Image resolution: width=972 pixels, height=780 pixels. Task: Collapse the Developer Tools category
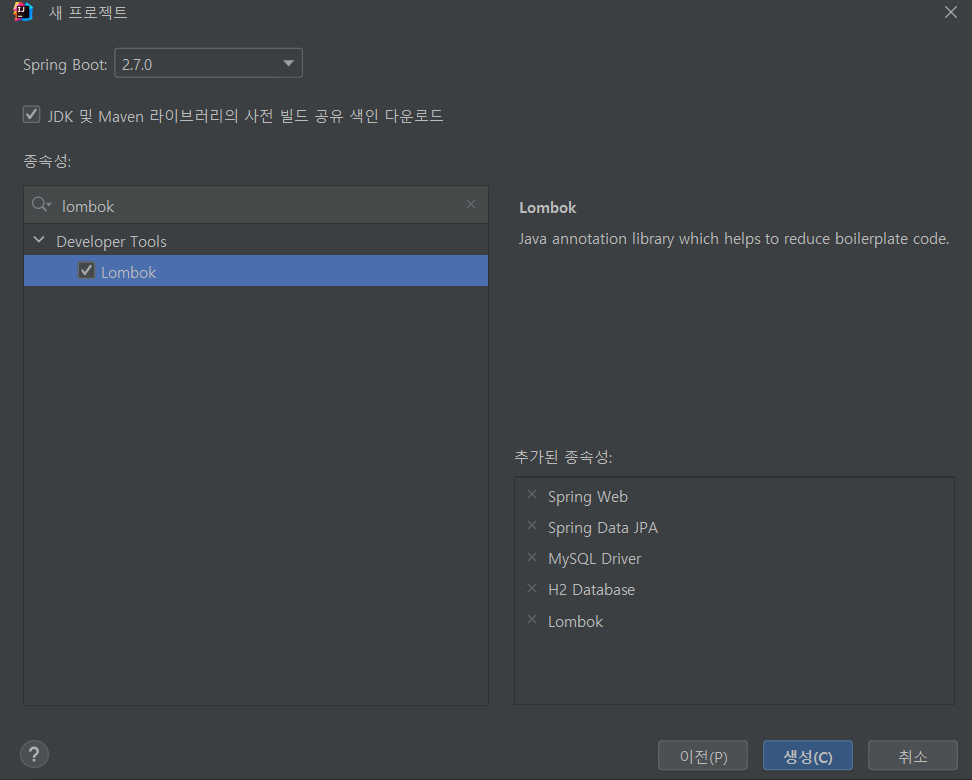(39, 240)
